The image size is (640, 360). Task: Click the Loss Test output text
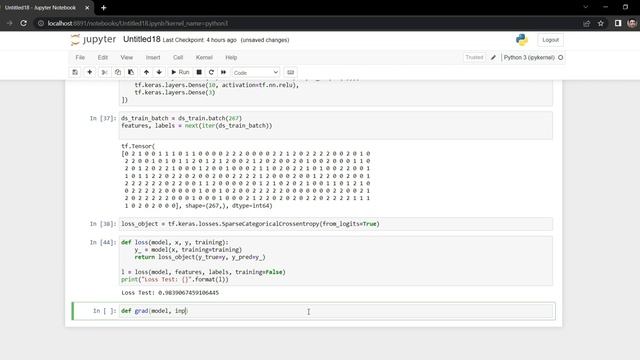coord(170,293)
